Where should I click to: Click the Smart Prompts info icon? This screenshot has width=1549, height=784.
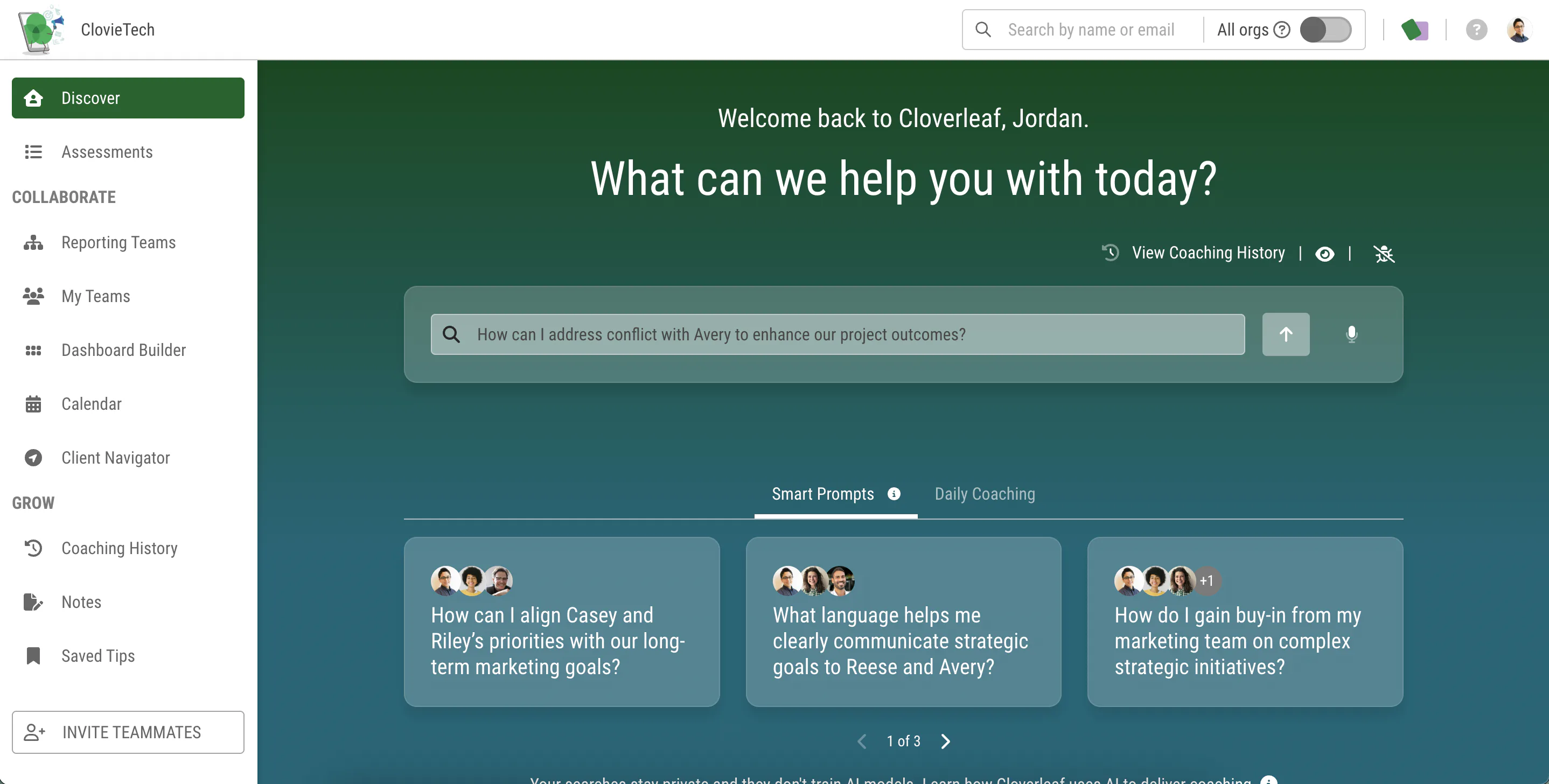coord(894,494)
